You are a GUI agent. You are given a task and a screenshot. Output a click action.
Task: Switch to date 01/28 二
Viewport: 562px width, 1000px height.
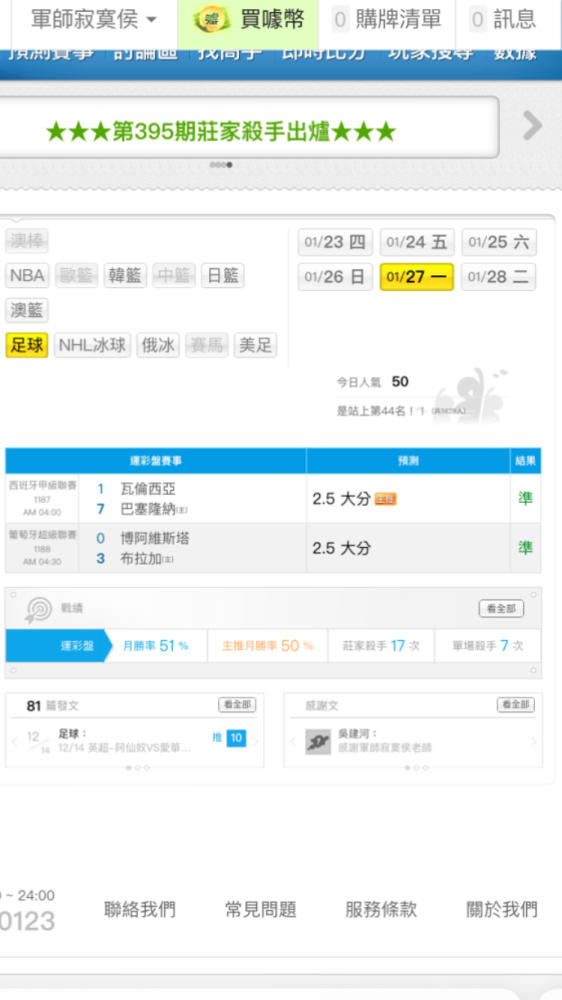tap(499, 277)
